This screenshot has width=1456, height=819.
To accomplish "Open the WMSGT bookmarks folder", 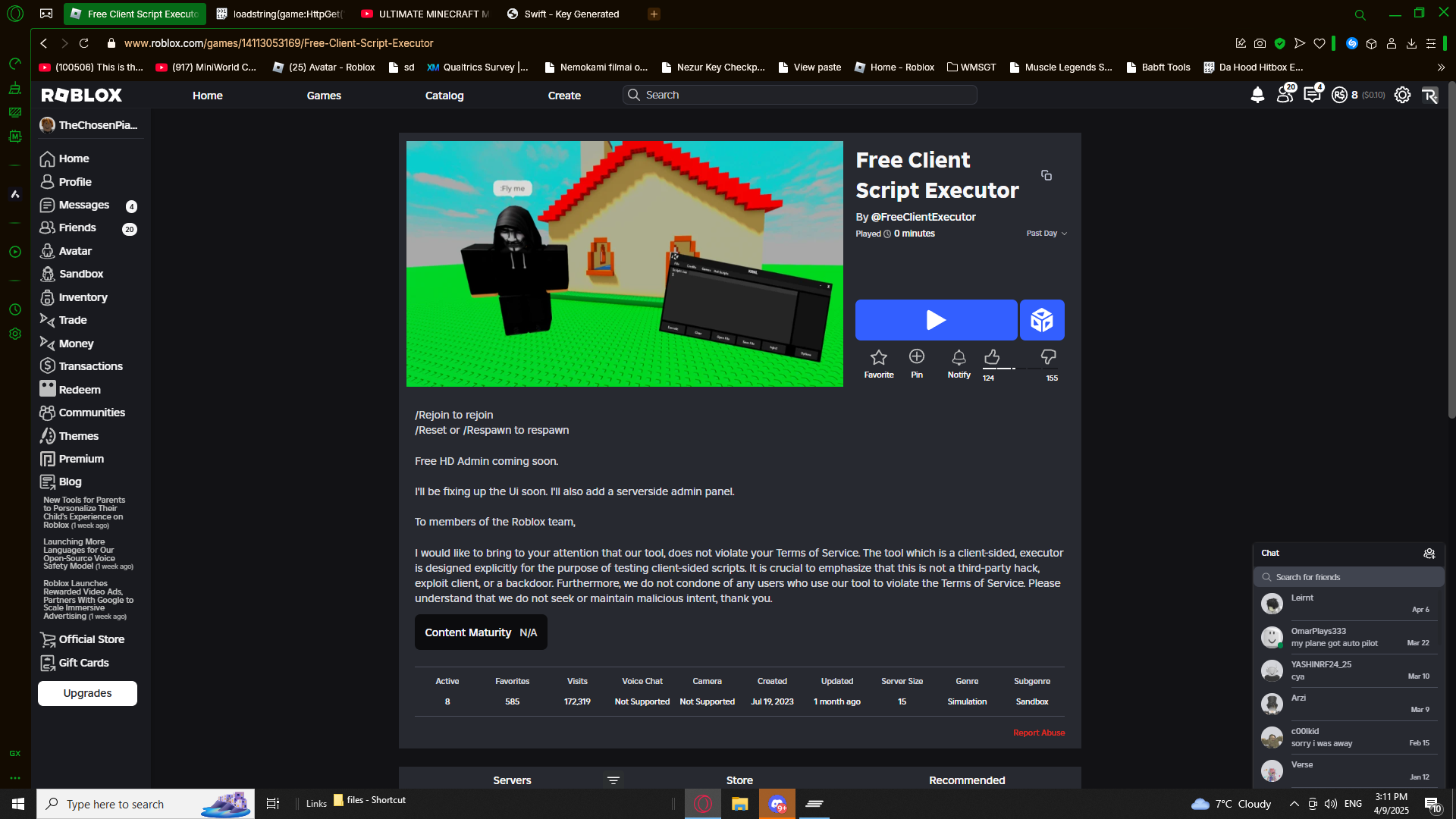I will tap(971, 67).
